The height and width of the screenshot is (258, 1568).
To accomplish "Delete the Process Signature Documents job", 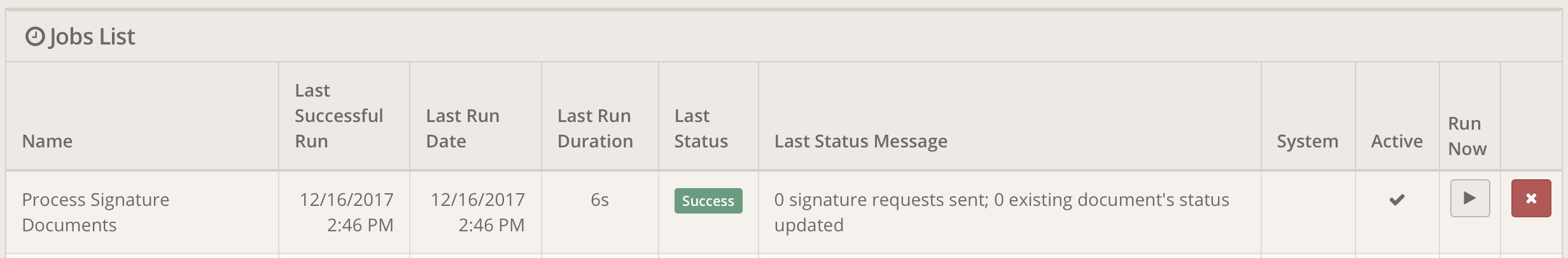I will click(1530, 198).
